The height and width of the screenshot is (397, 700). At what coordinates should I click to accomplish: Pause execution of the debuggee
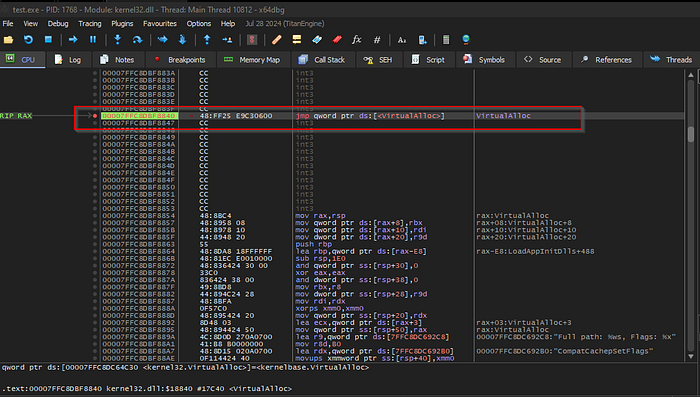pos(93,40)
